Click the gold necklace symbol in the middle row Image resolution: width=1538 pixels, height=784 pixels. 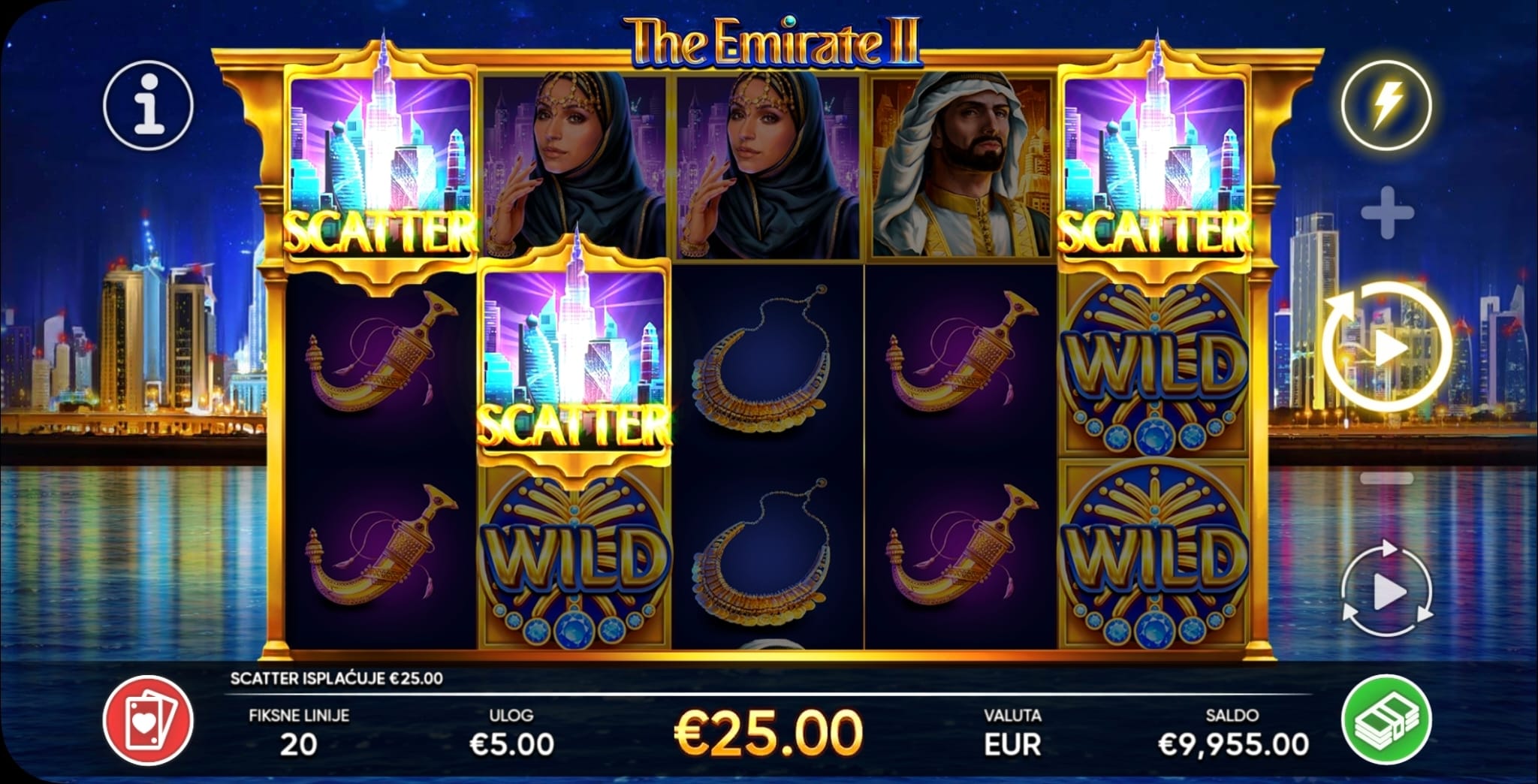pos(768,361)
